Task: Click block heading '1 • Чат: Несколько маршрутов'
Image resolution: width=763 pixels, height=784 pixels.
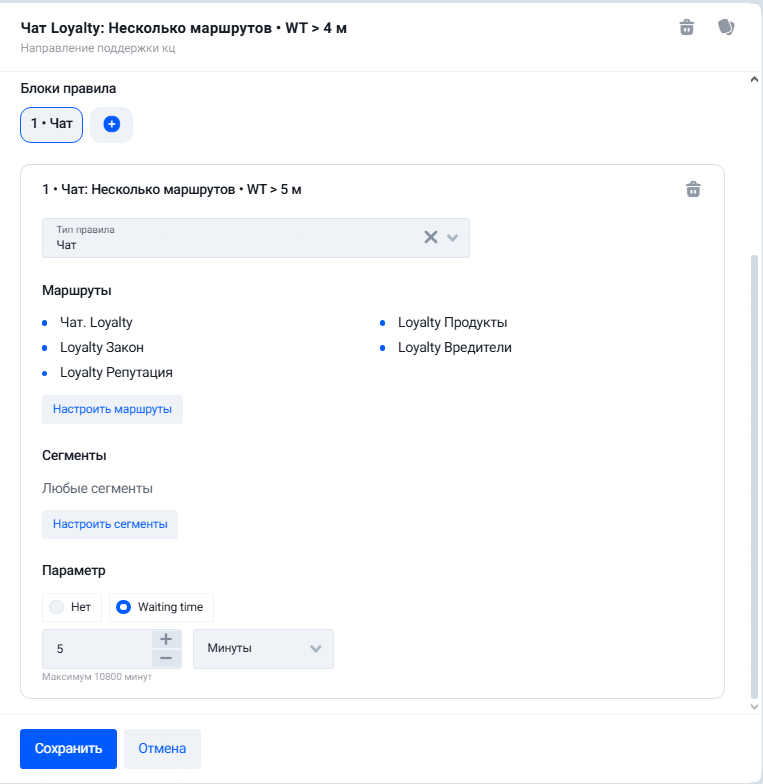Action: pyautogui.click(x=138, y=190)
